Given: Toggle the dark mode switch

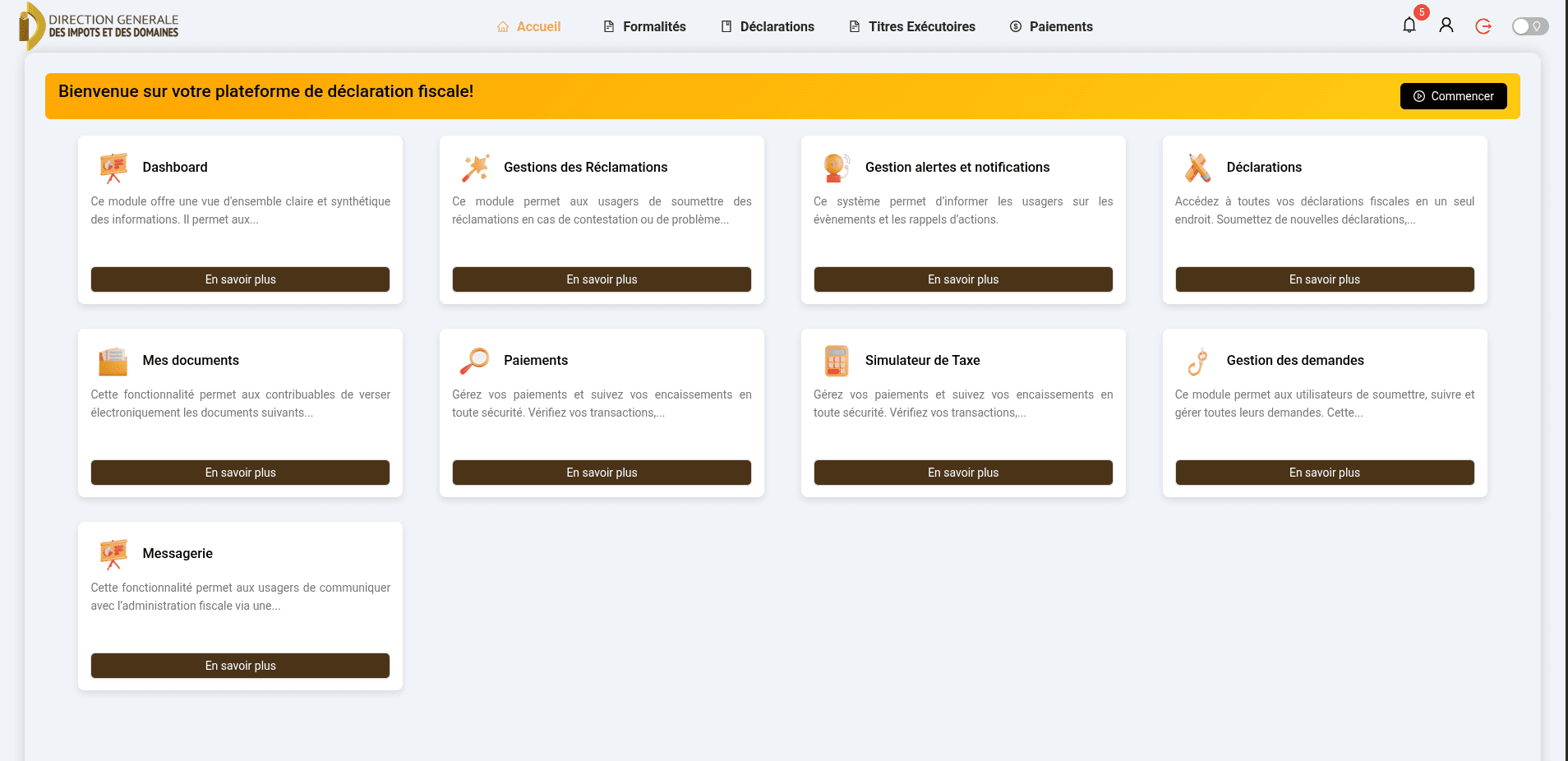Looking at the screenshot, I should click(x=1530, y=26).
